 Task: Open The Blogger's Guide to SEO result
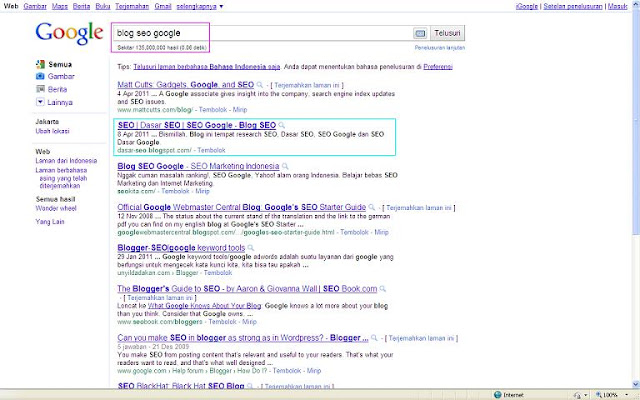[247, 289]
